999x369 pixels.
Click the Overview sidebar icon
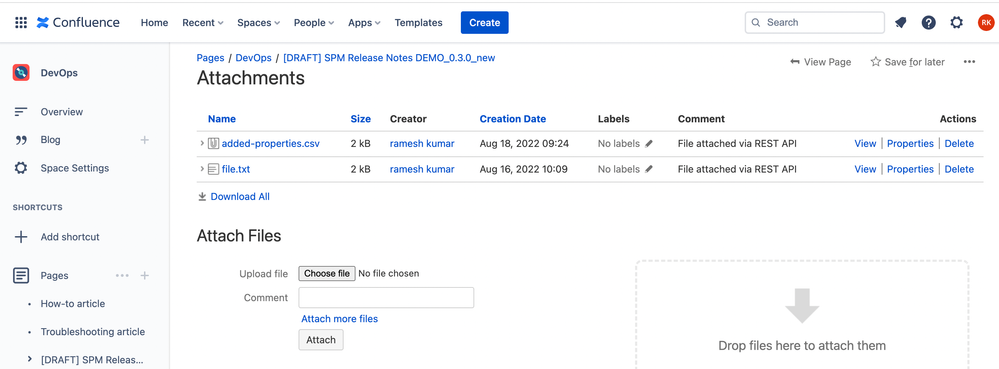click(21, 112)
